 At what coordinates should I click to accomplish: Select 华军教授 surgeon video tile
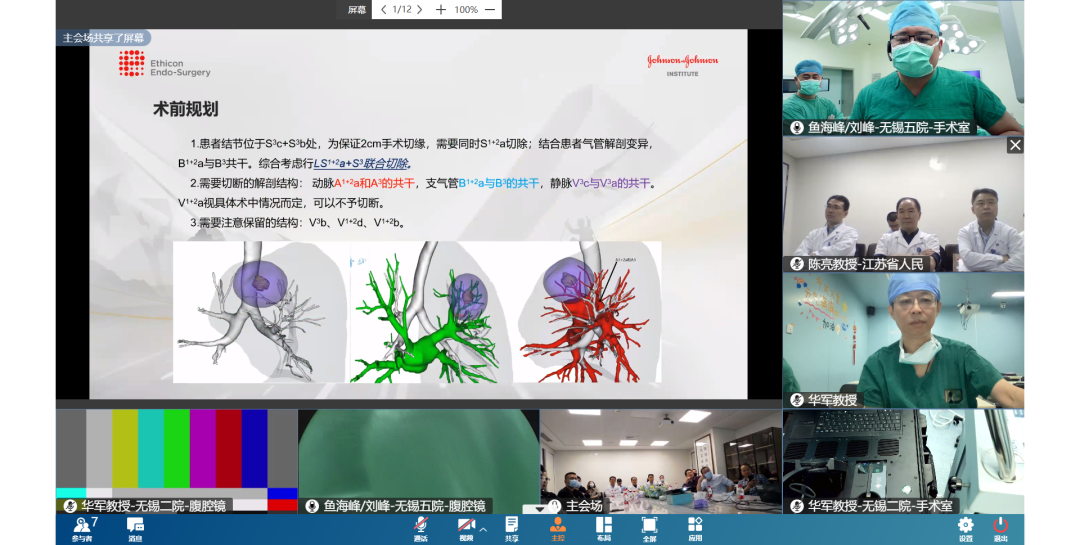pyautogui.click(x=903, y=340)
